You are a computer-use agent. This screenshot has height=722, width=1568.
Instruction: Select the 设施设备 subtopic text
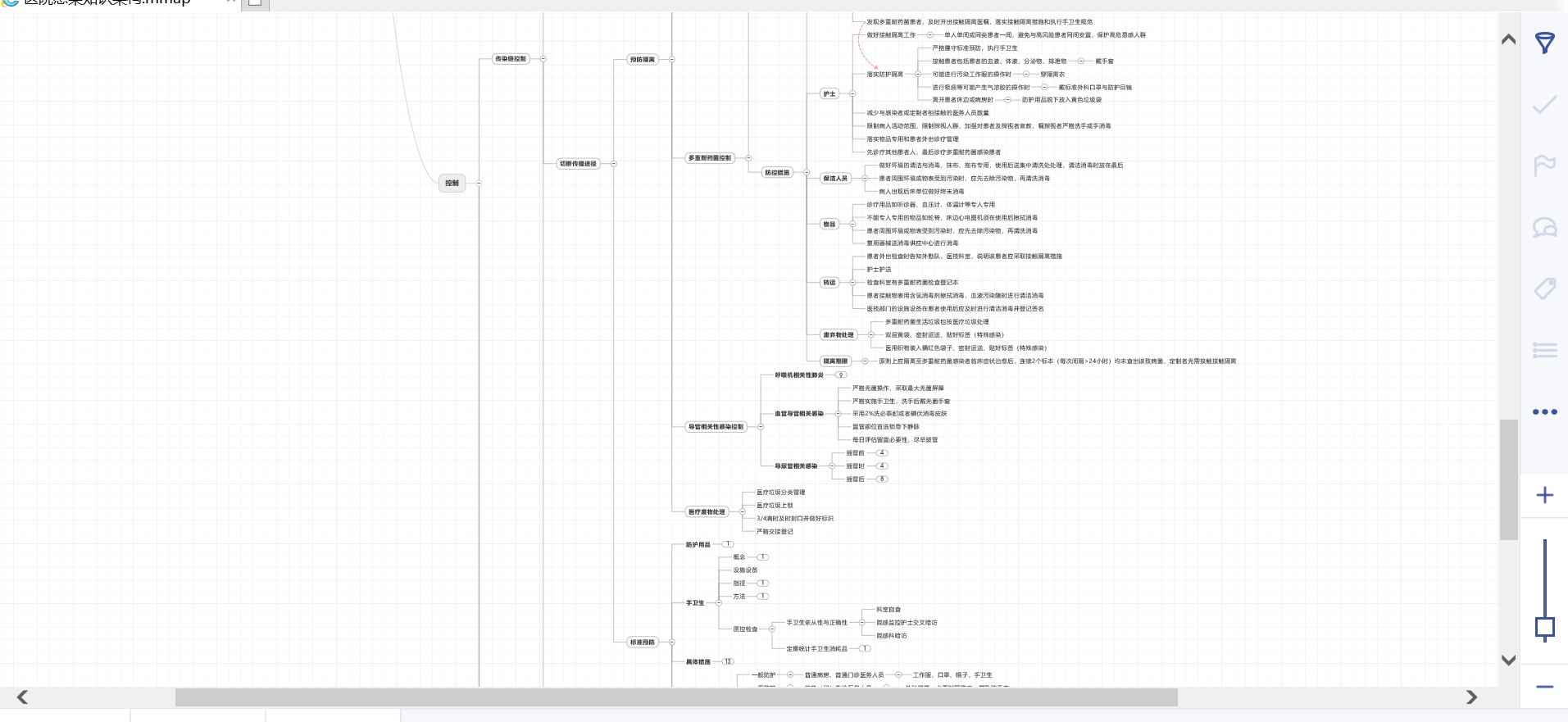(745, 570)
